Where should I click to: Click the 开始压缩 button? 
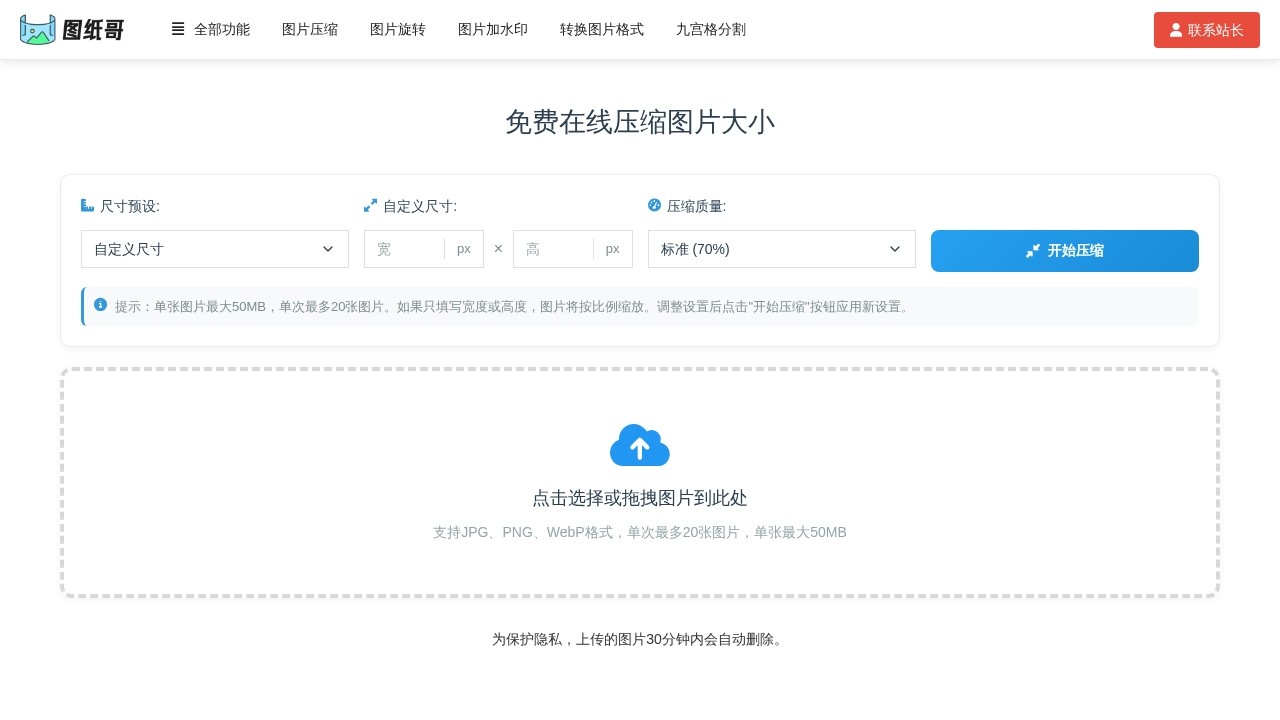click(x=1064, y=250)
